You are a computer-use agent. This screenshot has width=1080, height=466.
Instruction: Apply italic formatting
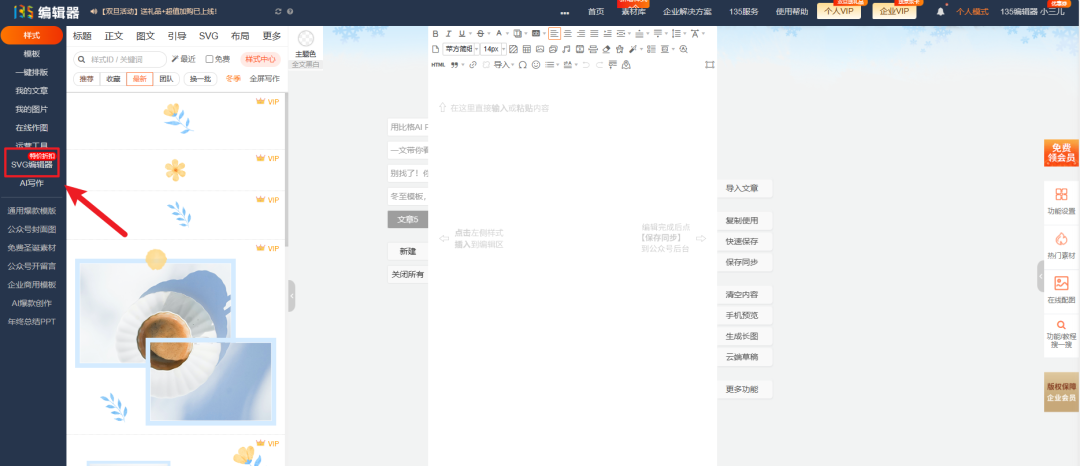point(449,34)
